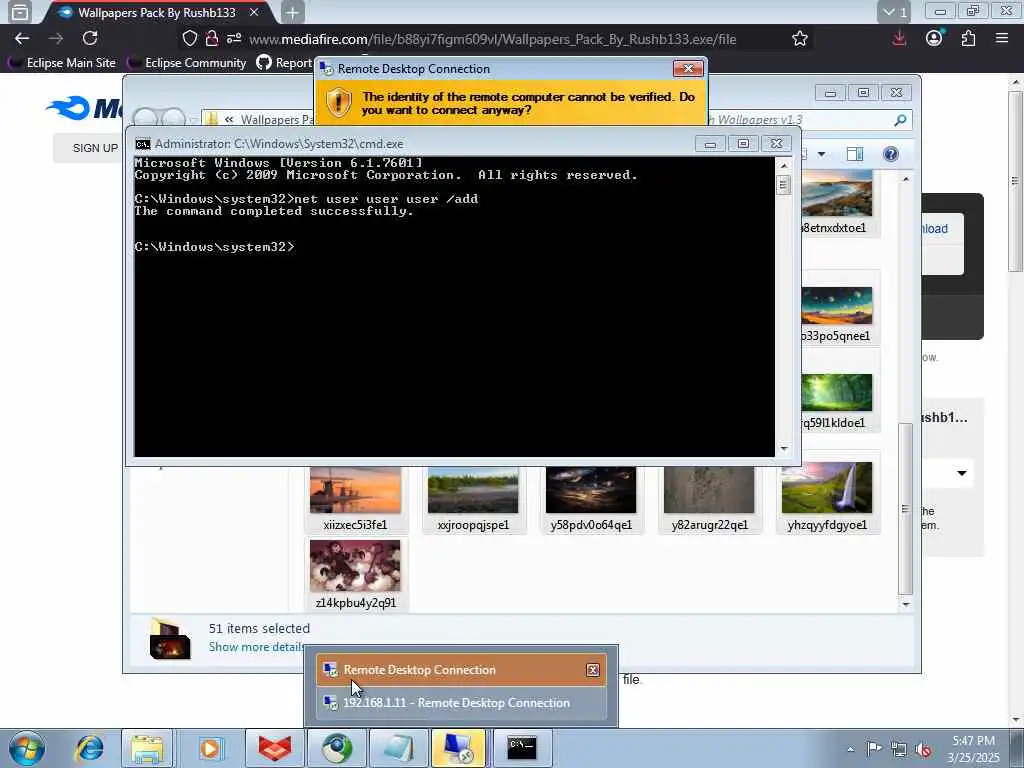The width and height of the screenshot is (1024, 768).
Task: Open Windows Explorer from the taskbar
Action: [148, 748]
